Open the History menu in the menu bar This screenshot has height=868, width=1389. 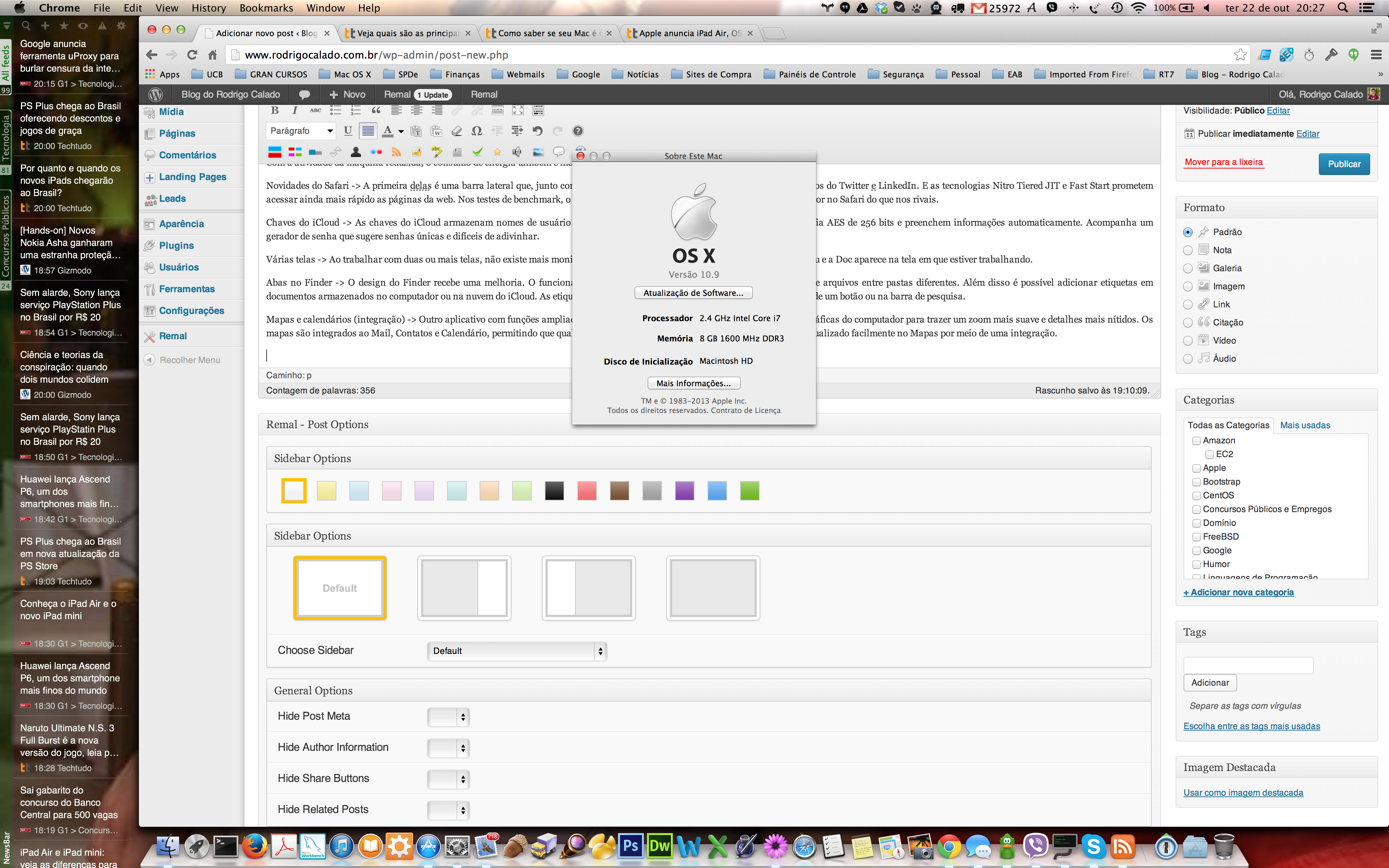tap(208, 8)
